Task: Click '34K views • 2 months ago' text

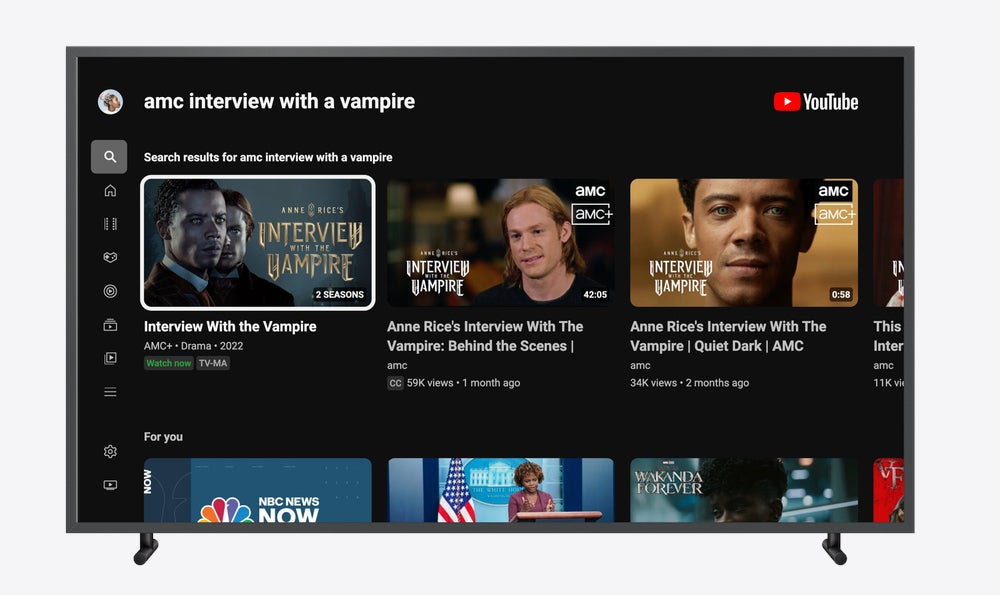Action: pos(689,383)
